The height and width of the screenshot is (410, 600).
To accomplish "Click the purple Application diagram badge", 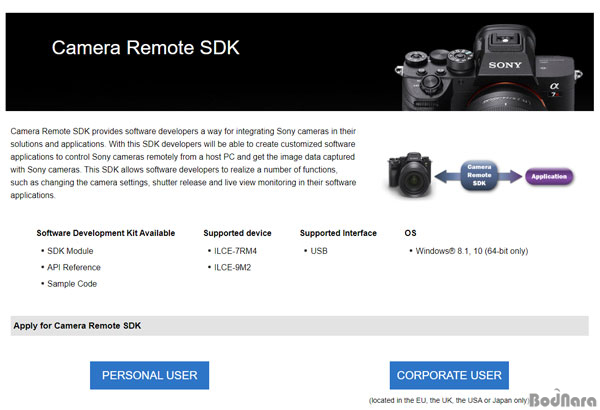I will tap(549, 176).
